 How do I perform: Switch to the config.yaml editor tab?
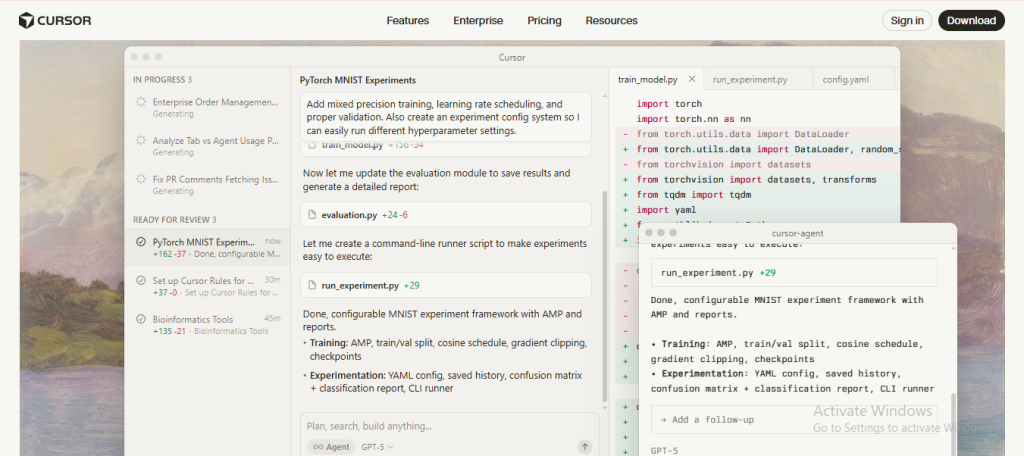pos(845,79)
